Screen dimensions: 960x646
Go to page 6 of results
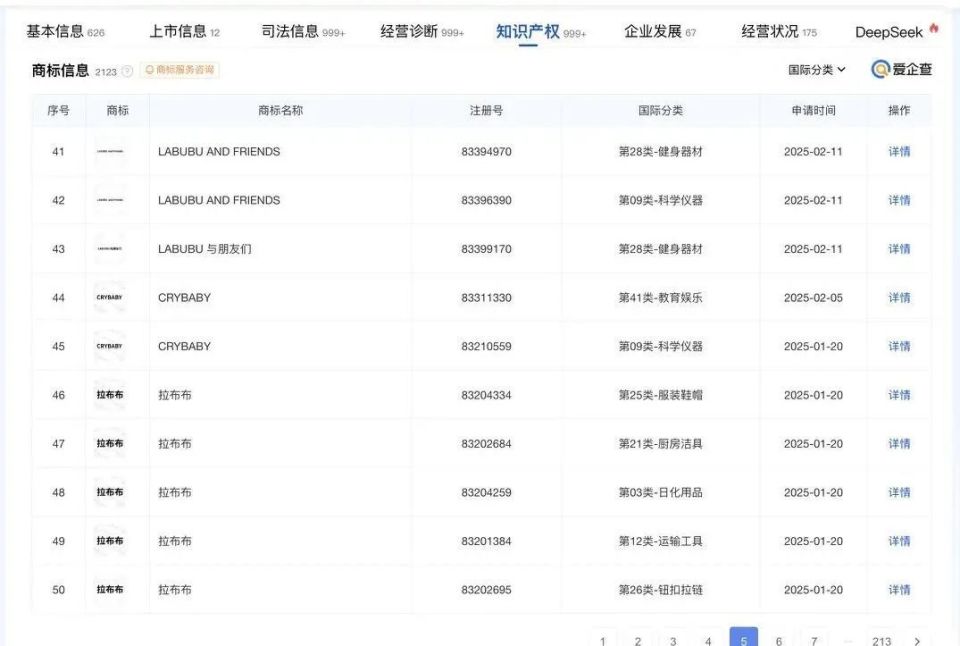pyautogui.click(x=779, y=639)
